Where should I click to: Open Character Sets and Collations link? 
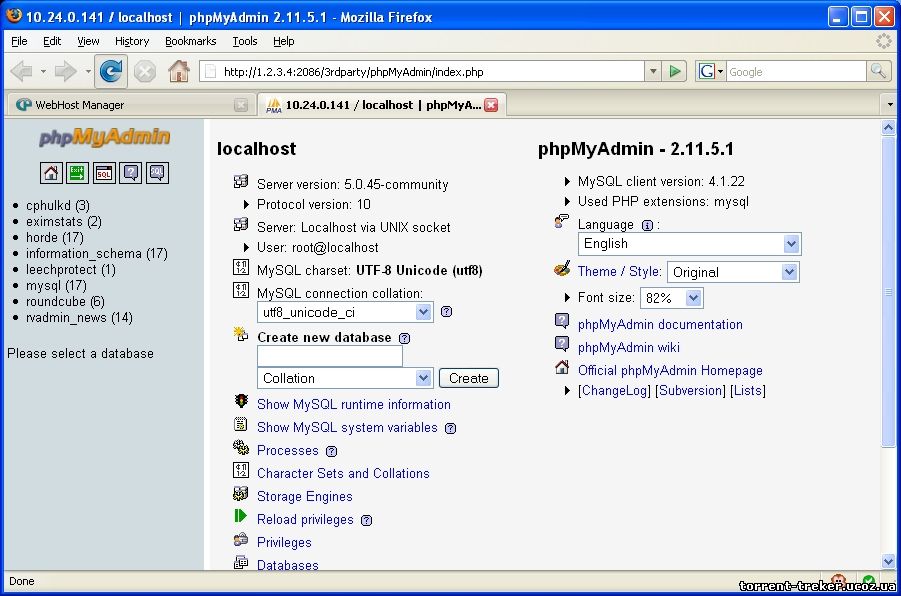tap(343, 474)
